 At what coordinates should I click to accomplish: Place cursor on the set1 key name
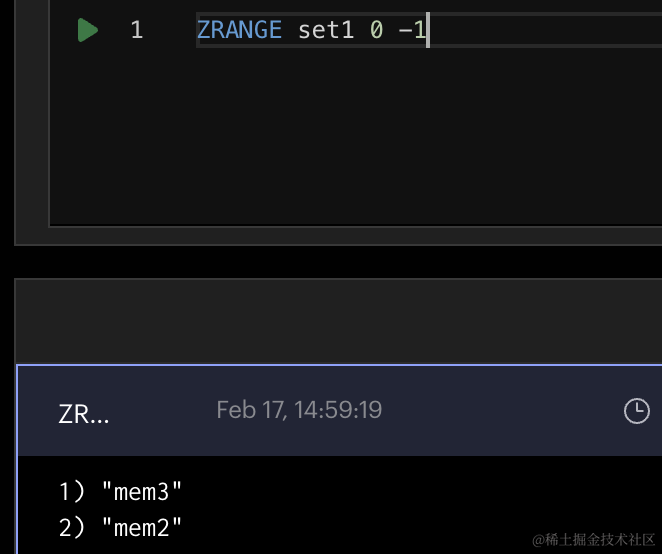(326, 30)
